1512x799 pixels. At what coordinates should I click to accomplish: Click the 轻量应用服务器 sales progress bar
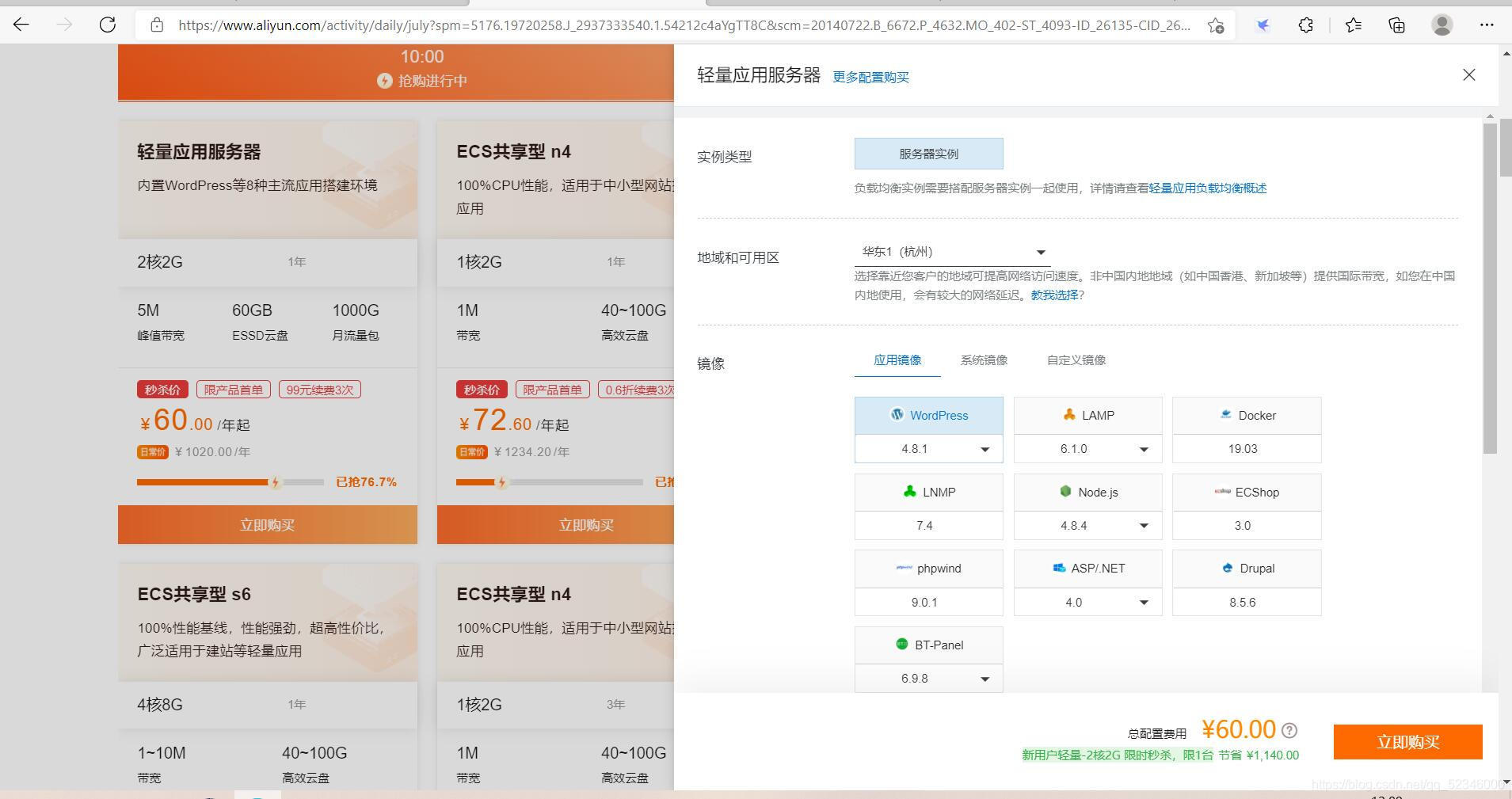230,482
